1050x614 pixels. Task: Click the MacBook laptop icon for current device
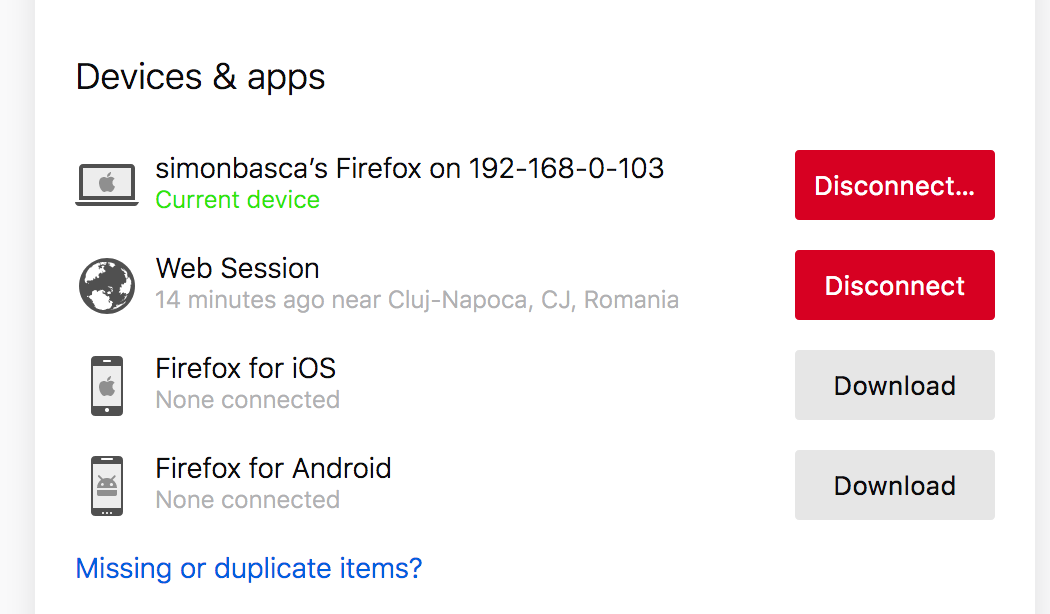[107, 185]
